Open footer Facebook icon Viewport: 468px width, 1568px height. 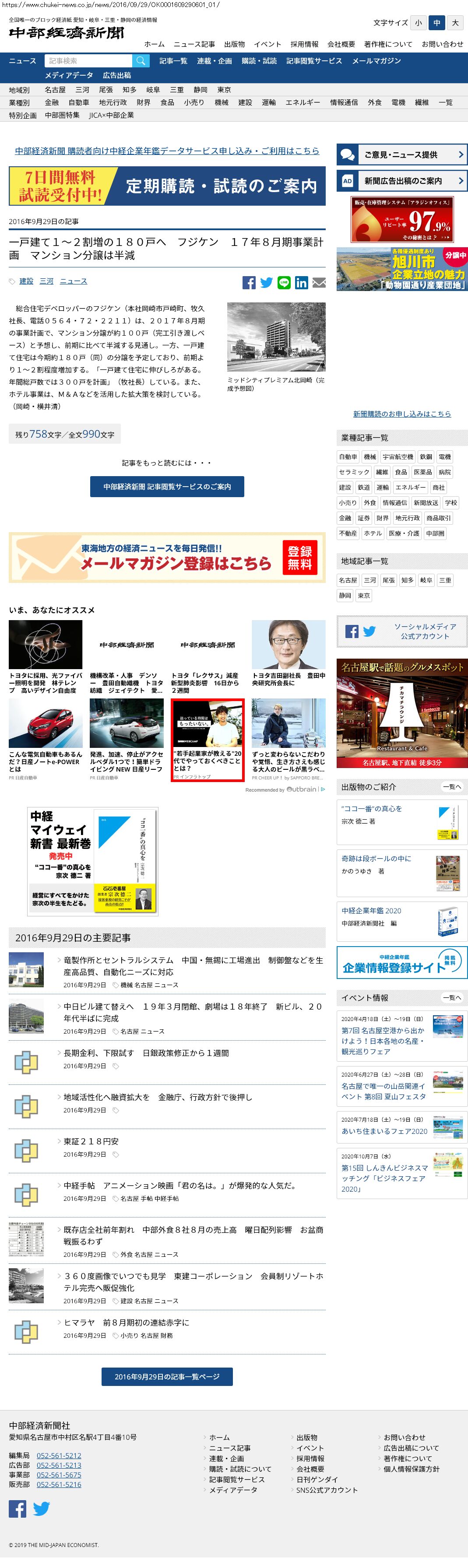click(x=18, y=1508)
